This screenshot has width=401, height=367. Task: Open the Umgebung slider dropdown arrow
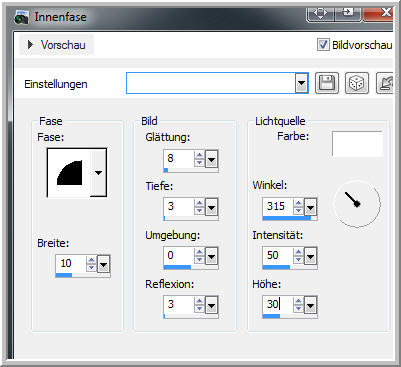[x=211, y=257]
